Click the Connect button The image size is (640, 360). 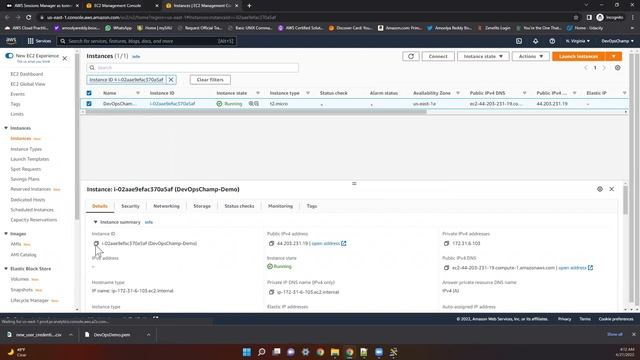coord(438,56)
